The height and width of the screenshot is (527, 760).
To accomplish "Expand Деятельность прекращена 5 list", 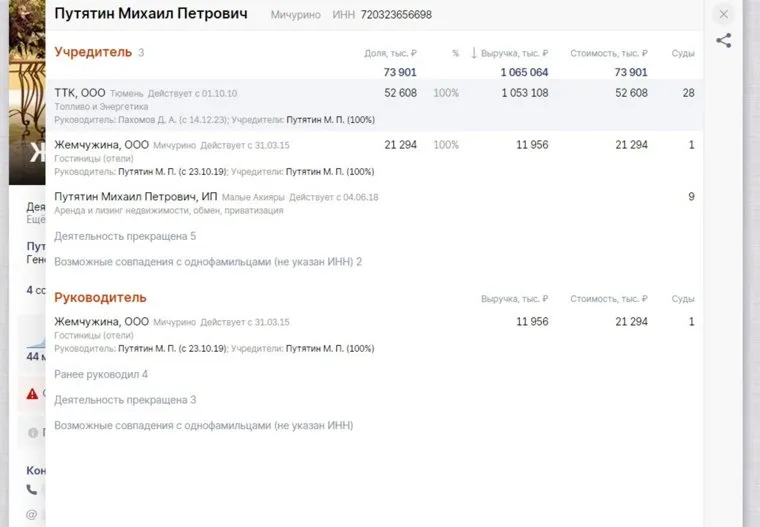I will coord(125,236).
